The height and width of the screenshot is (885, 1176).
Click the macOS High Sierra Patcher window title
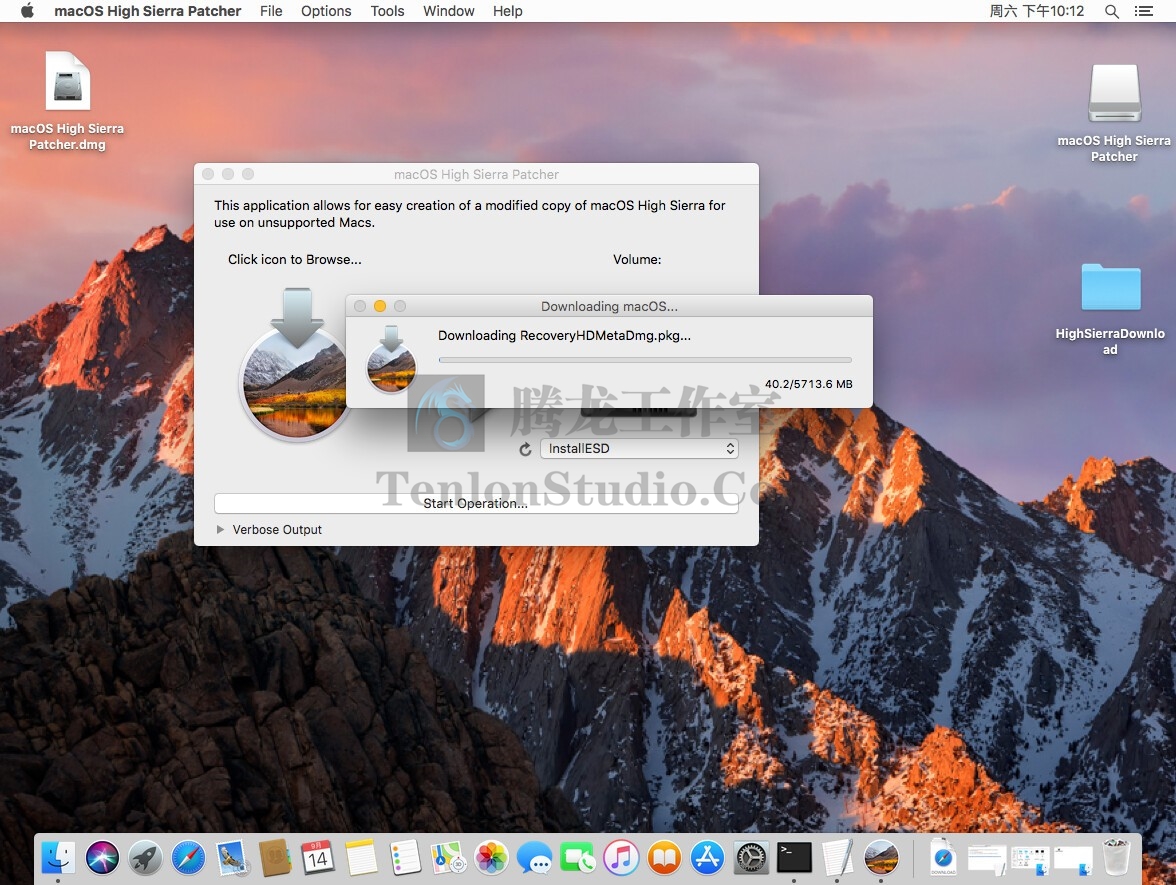(x=476, y=174)
